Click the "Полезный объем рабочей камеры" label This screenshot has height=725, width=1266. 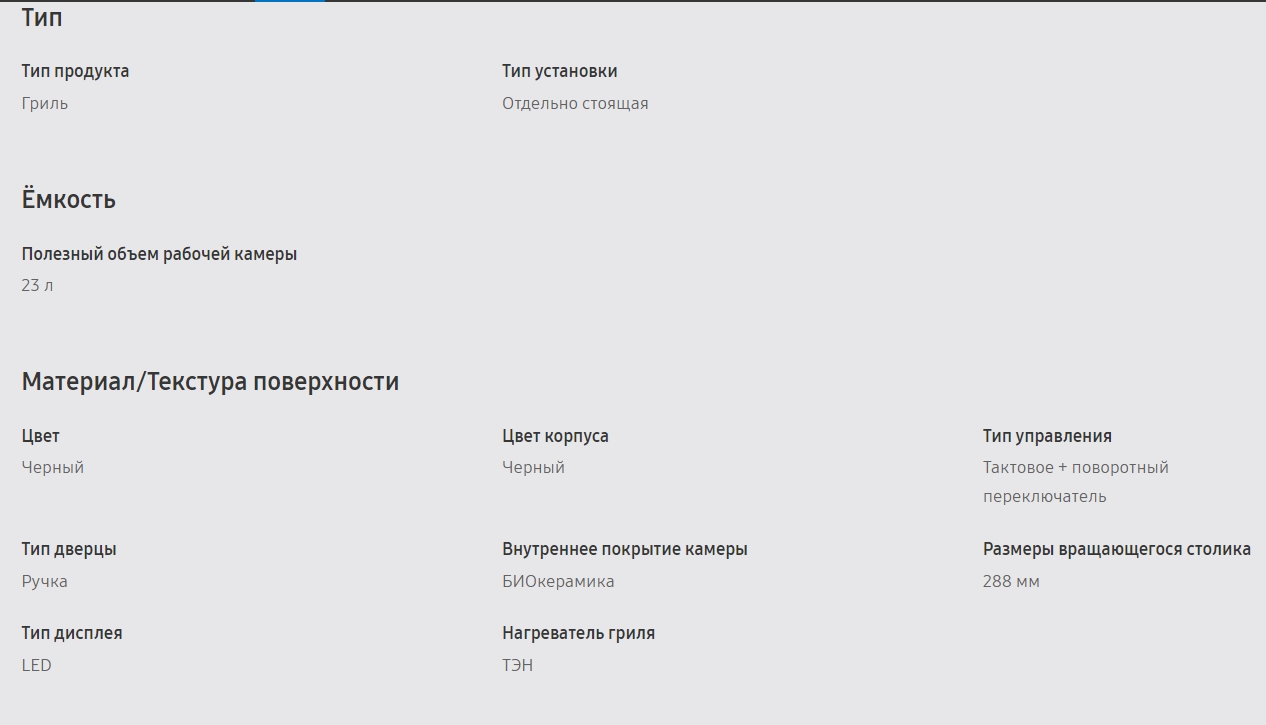coord(159,254)
